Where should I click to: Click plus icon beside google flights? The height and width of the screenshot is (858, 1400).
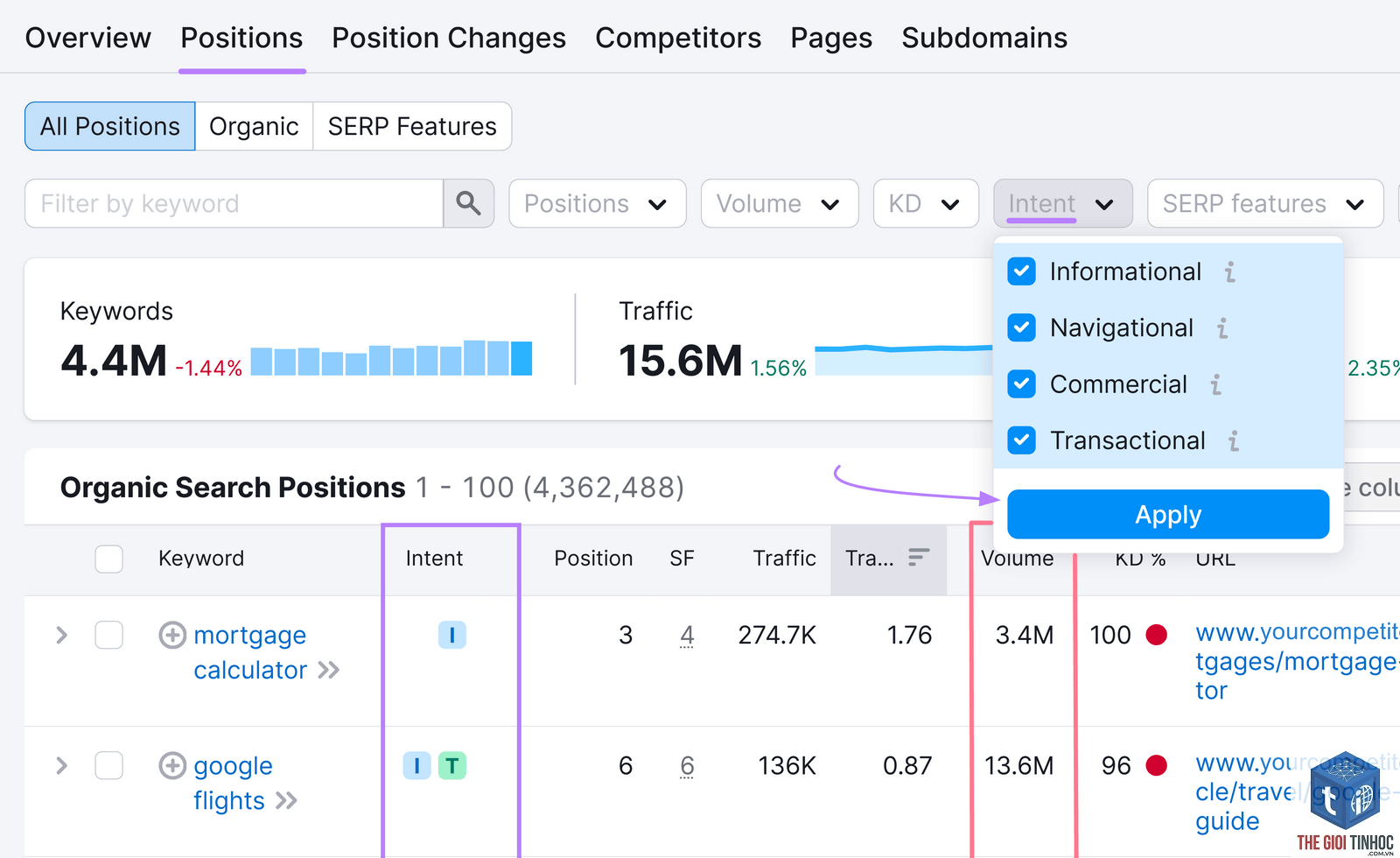click(x=172, y=766)
